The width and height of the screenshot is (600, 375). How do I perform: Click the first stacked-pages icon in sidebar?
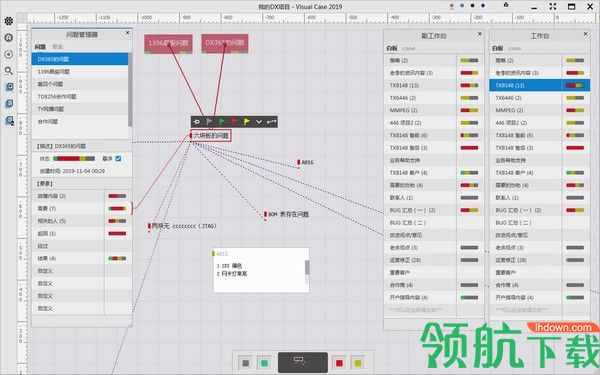9,87
